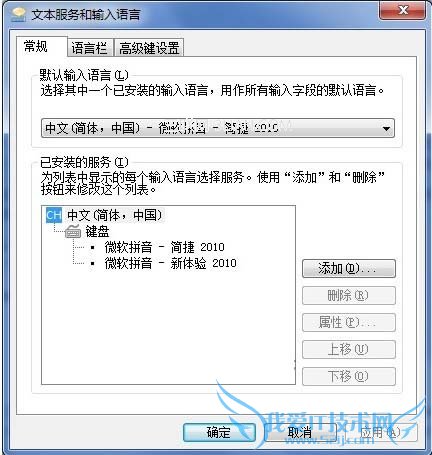This screenshot has height=455, width=432.
Task: Open 属性(P)... properties button
Action: 349,322
